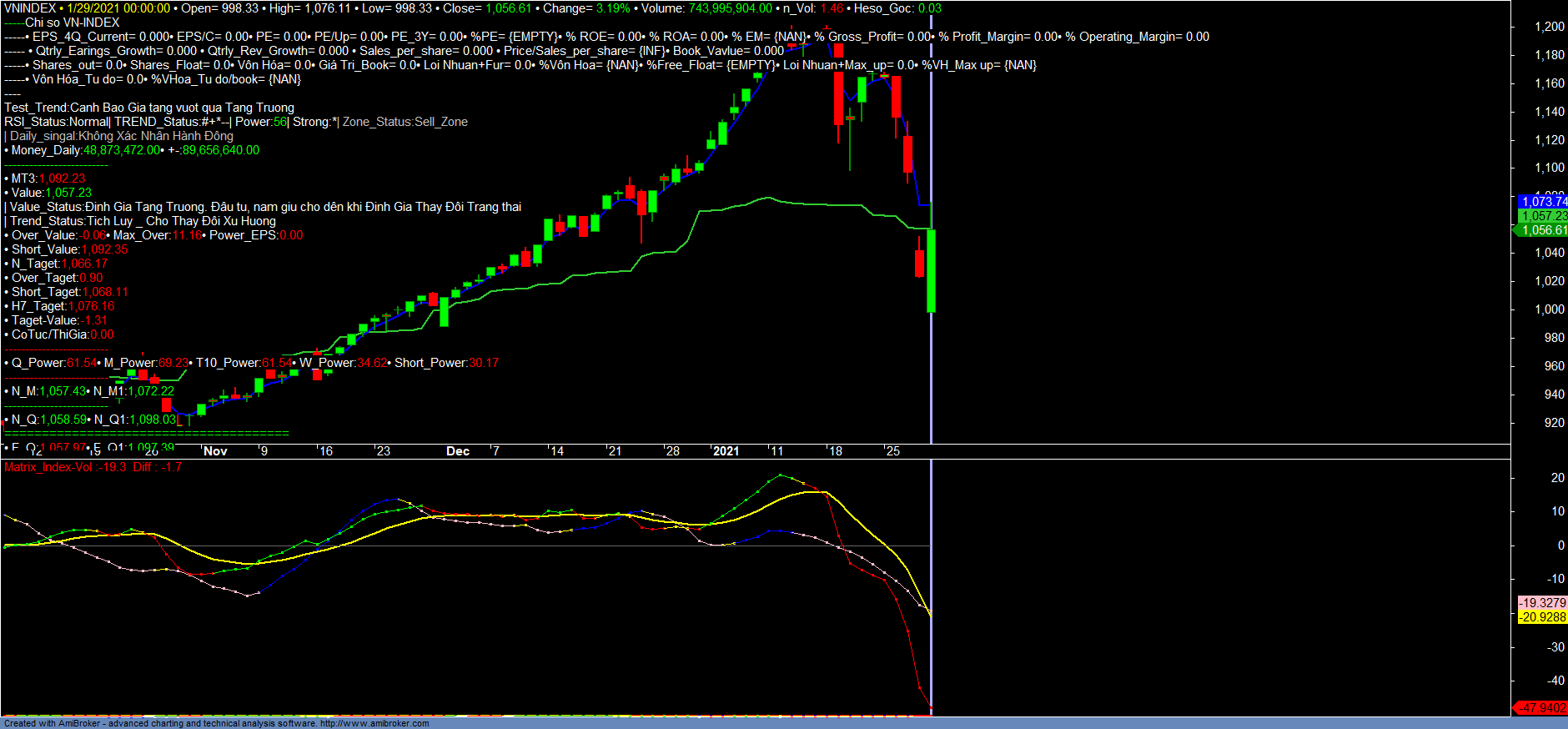Click the 14 date marker in December

click(x=556, y=451)
